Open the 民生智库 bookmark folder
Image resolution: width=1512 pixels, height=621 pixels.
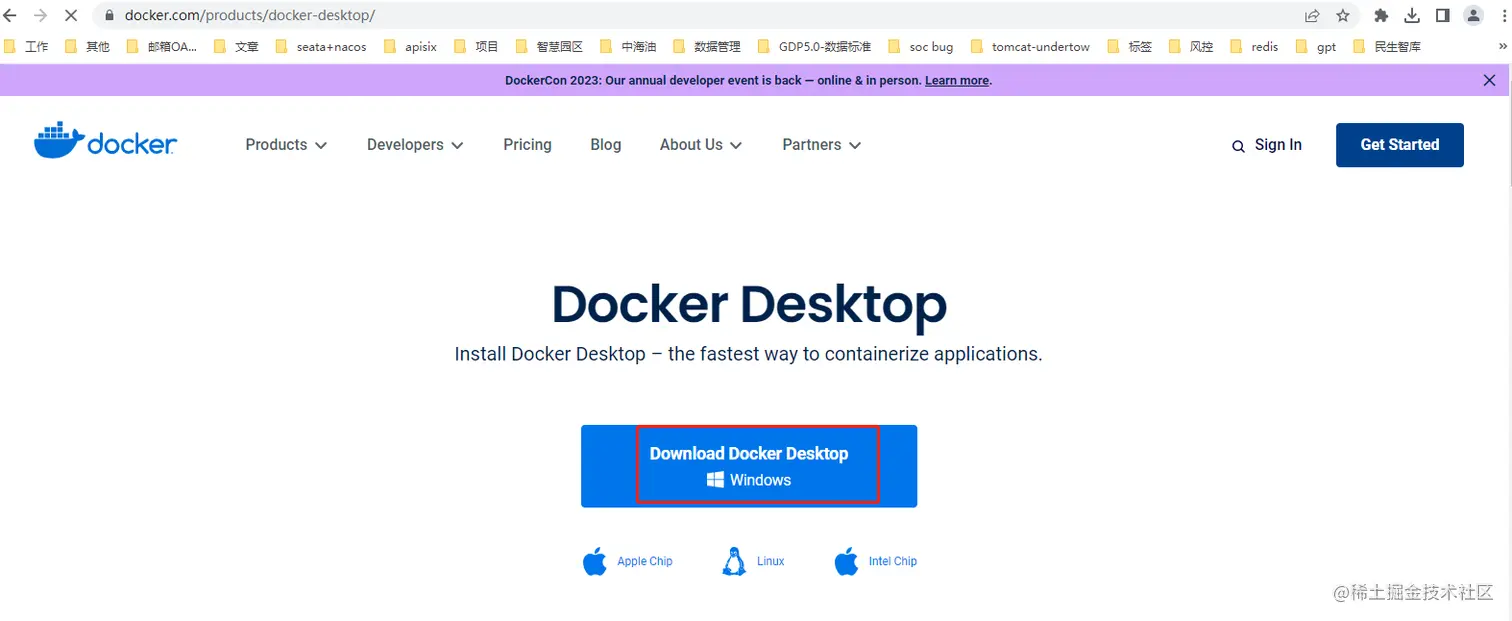tap(1387, 46)
